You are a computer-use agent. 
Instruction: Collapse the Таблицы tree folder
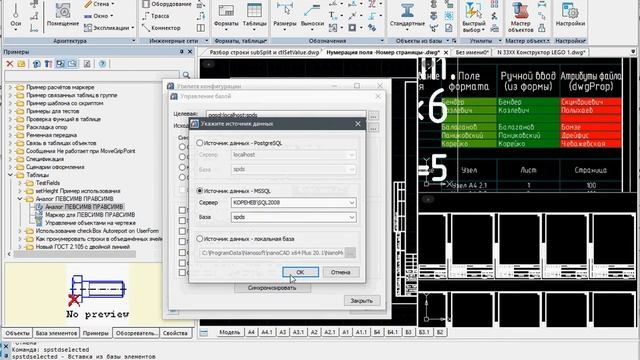[11, 175]
